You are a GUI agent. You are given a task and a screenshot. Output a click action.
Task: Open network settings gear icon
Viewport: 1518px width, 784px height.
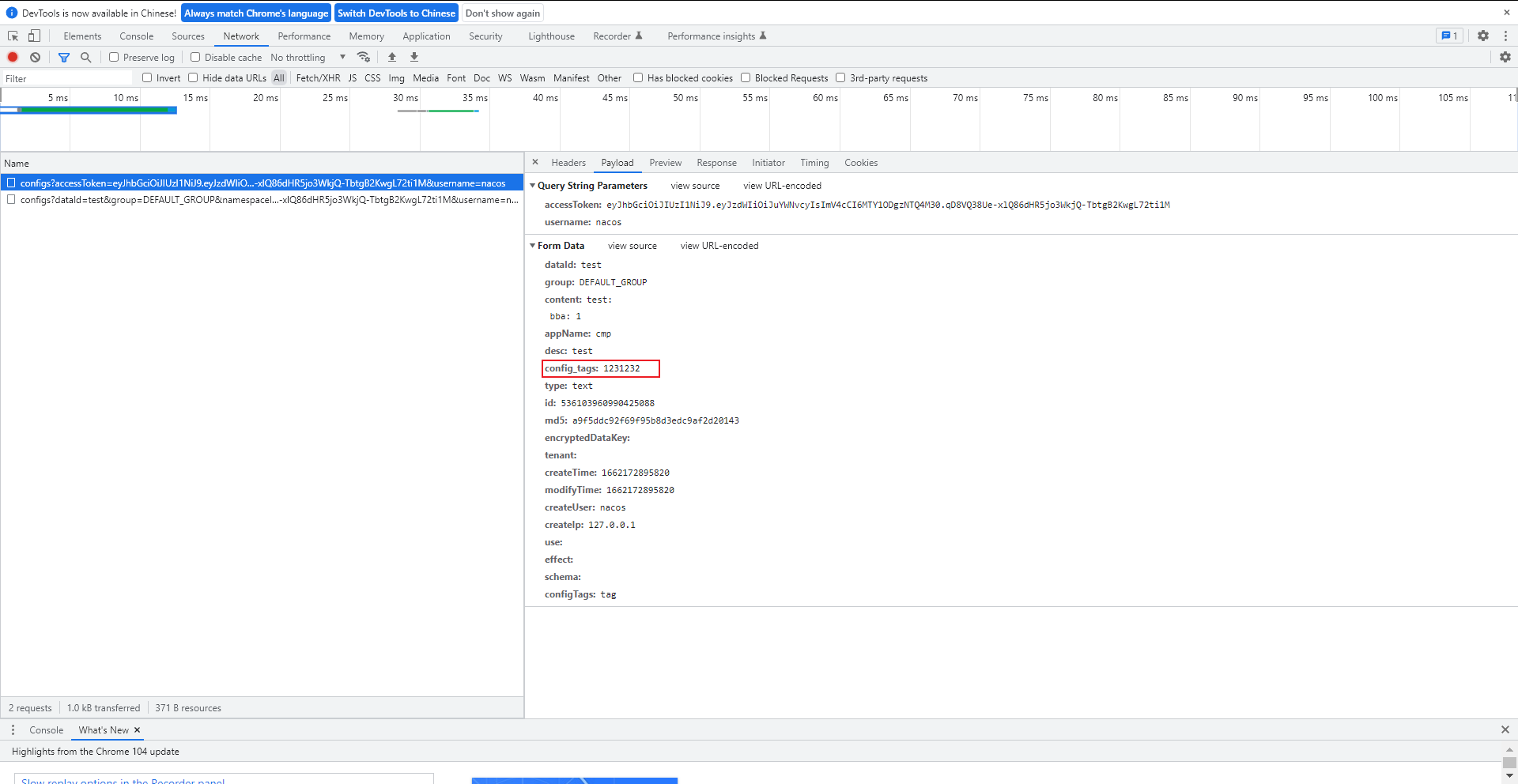point(1505,57)
